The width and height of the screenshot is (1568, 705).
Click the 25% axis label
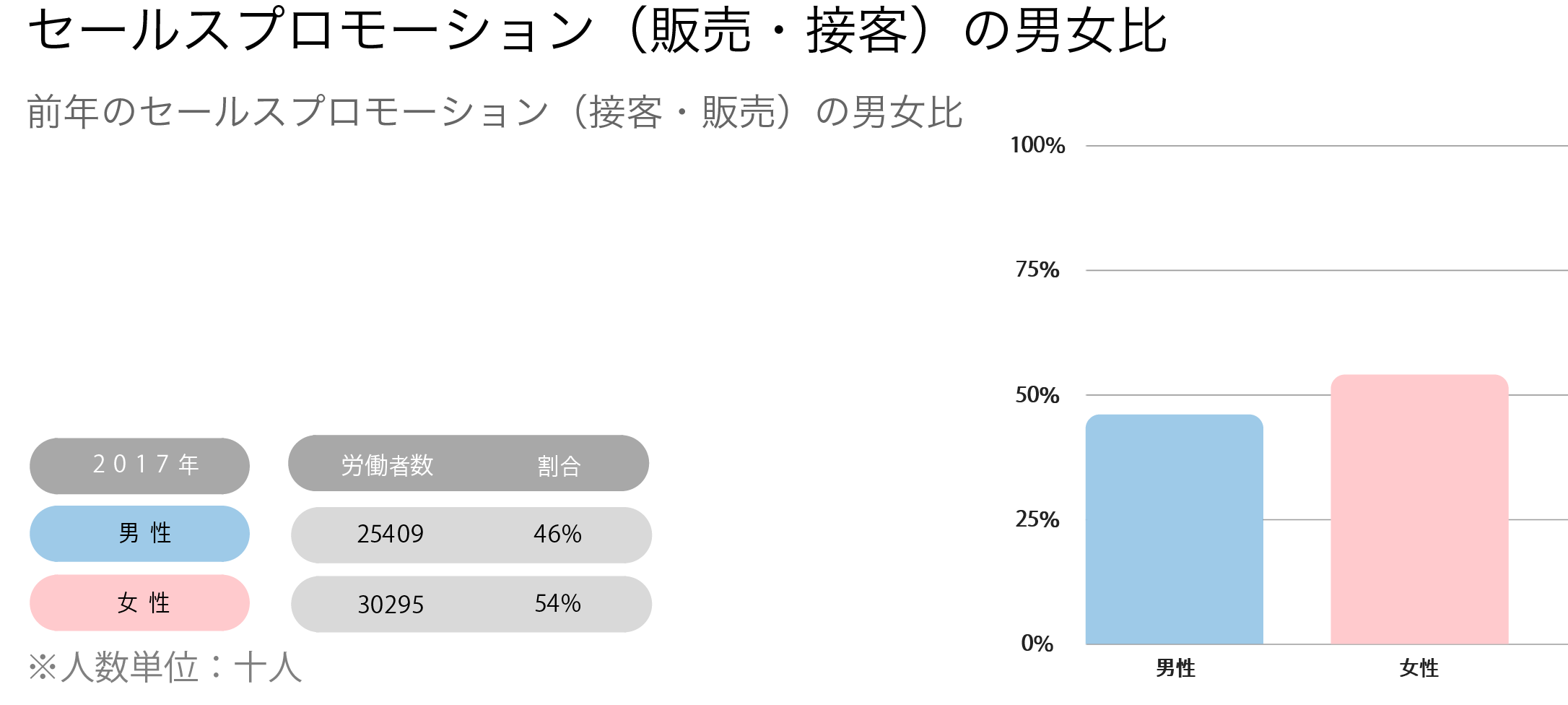(x=1037, y=519)
